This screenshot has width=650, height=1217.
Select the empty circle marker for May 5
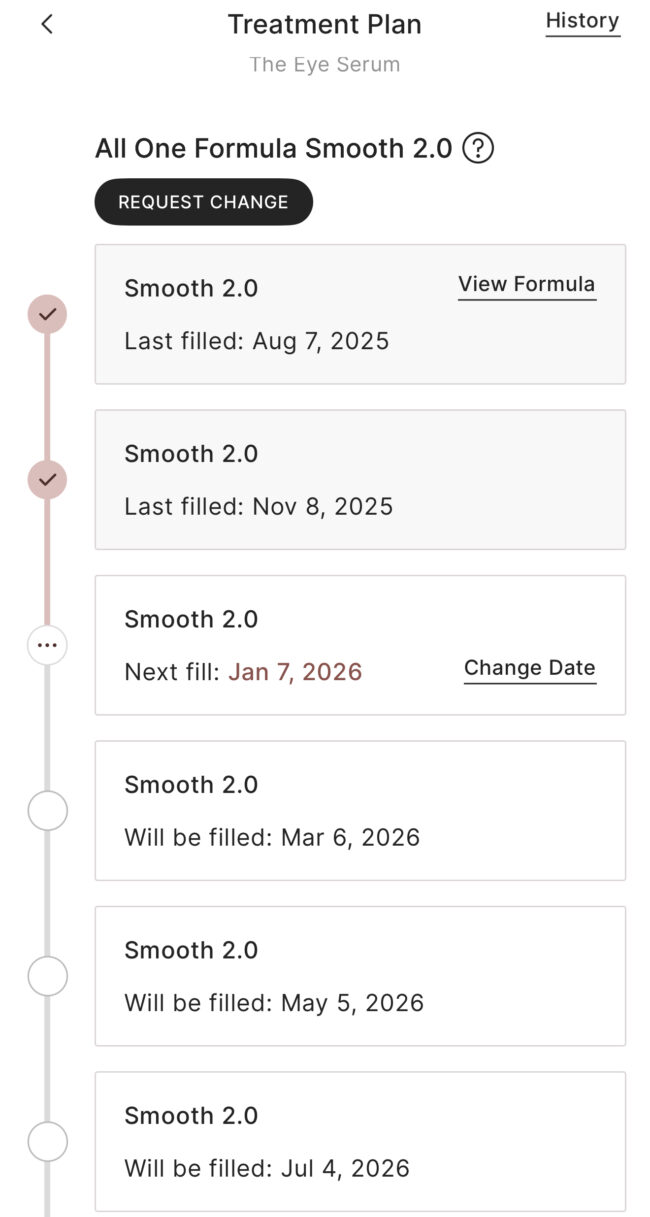[47, 976]
